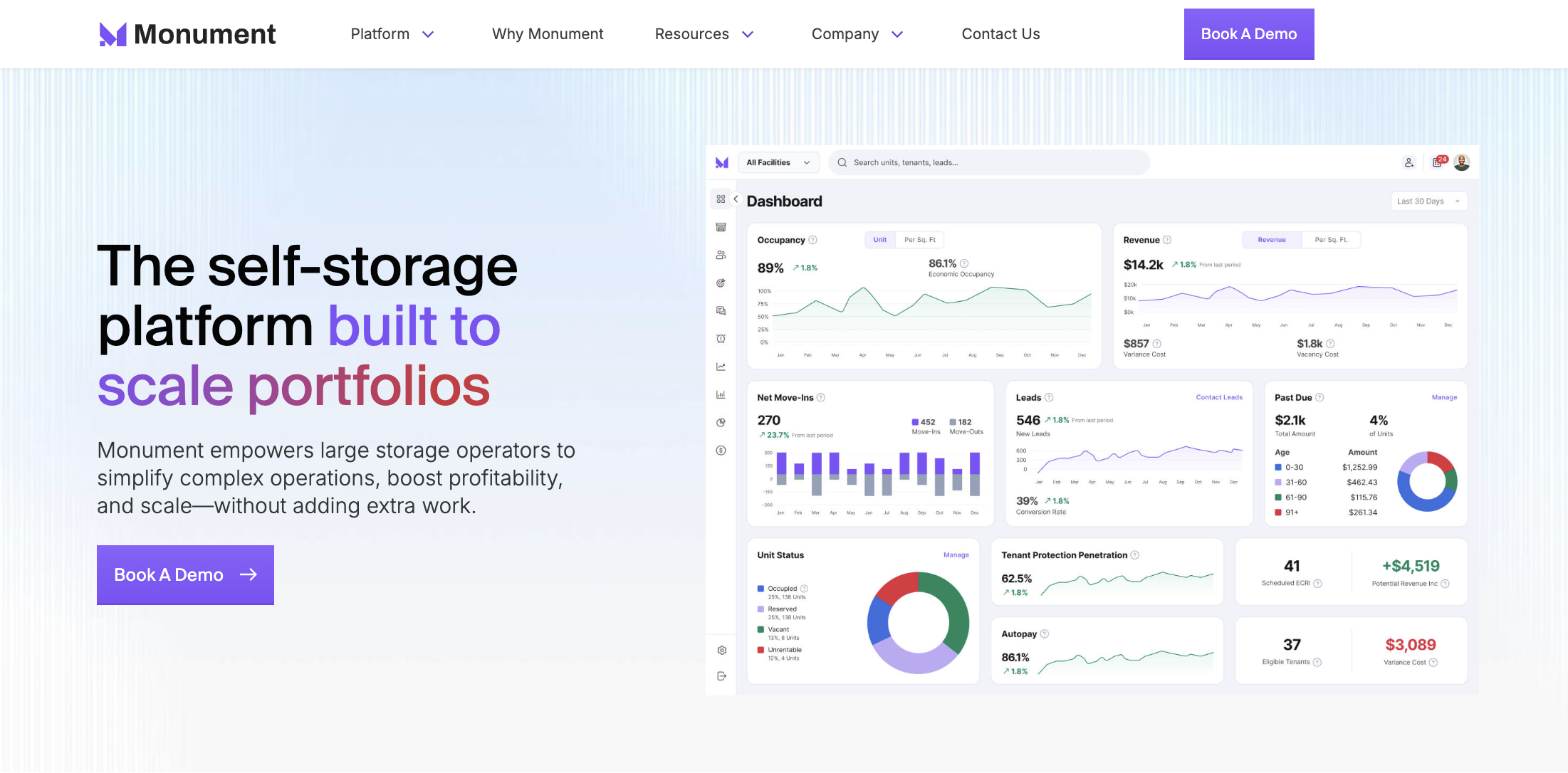
Task: Click Contact Leads link in Leads card
Action: pos(1218,398)
